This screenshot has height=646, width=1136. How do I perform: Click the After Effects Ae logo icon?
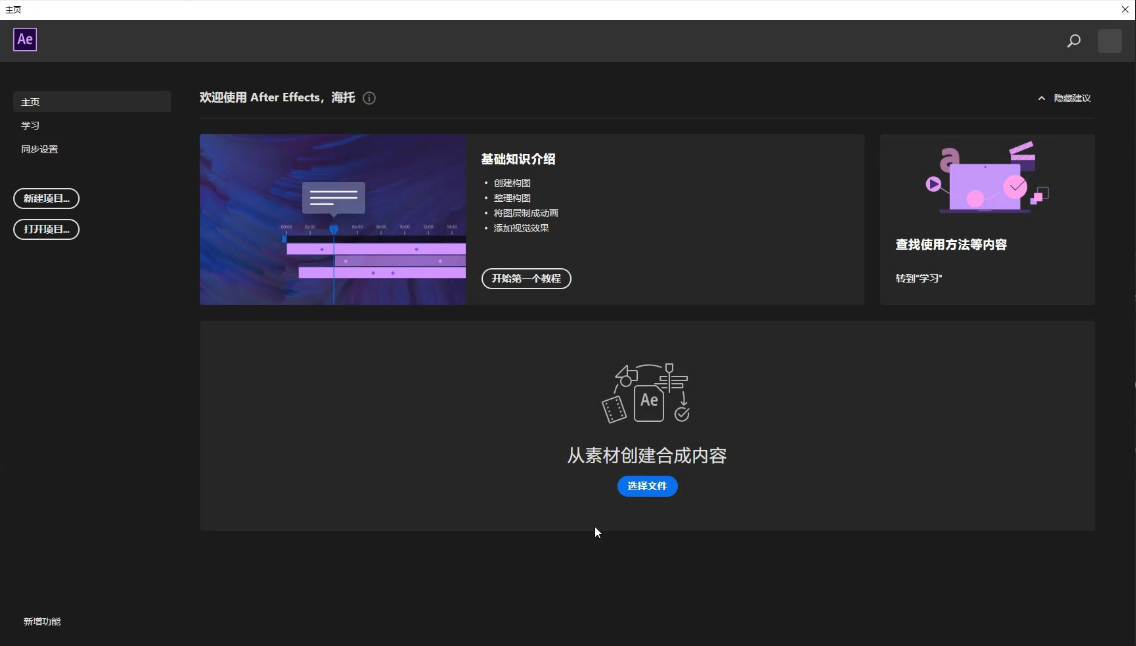25,40
